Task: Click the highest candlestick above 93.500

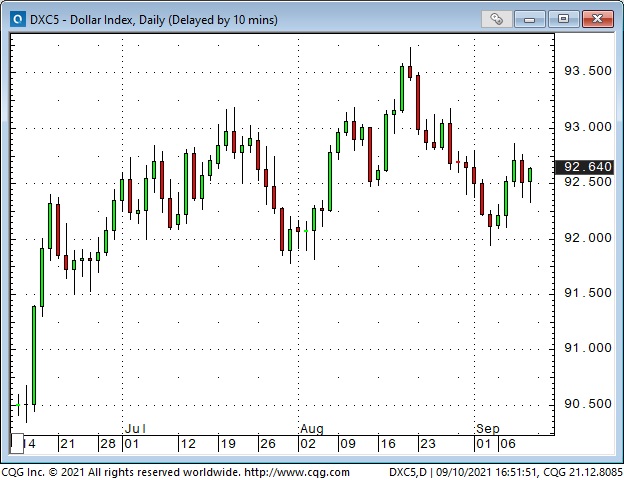Action: click(410, 64)
